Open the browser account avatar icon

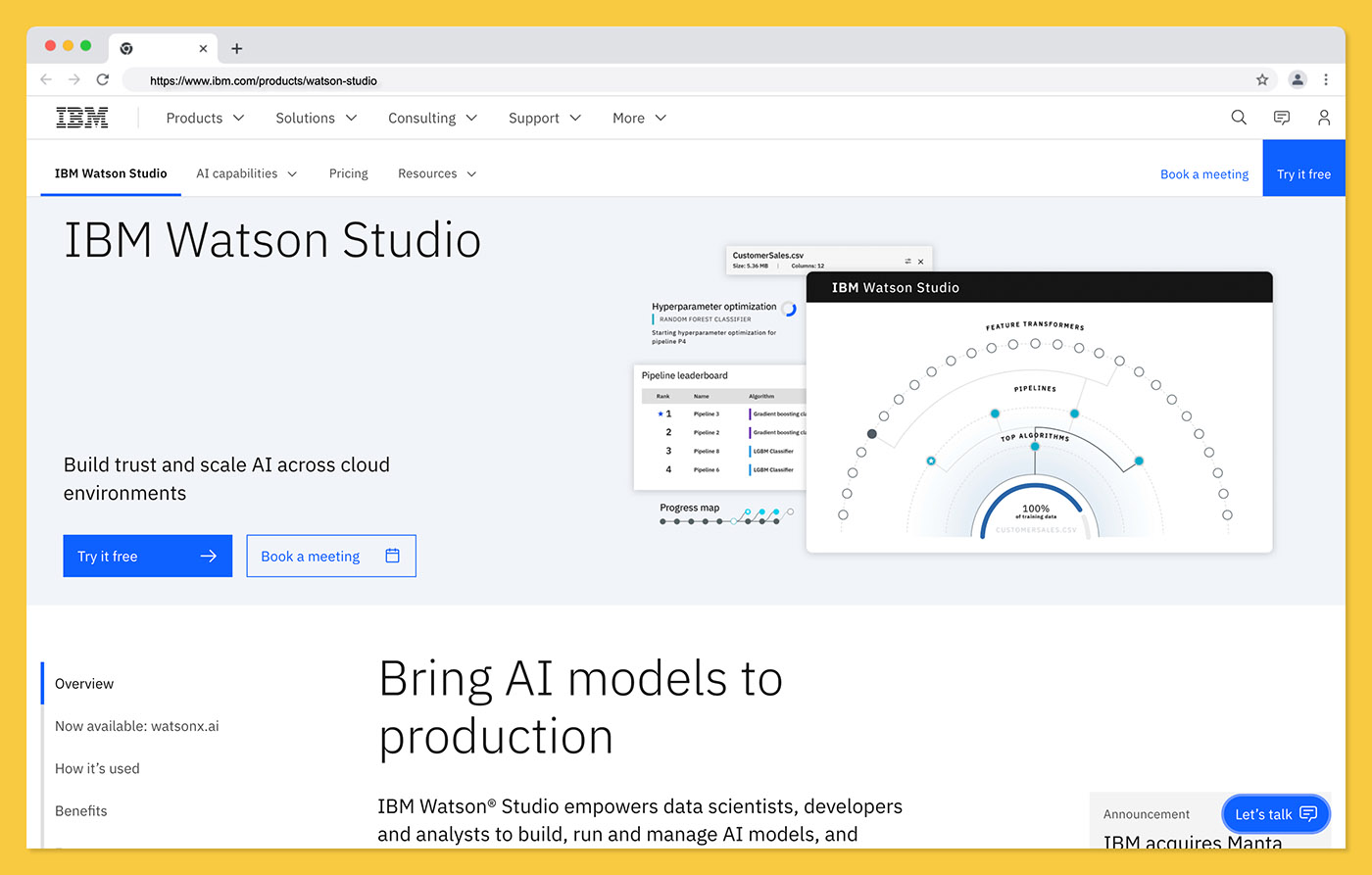1298,79
